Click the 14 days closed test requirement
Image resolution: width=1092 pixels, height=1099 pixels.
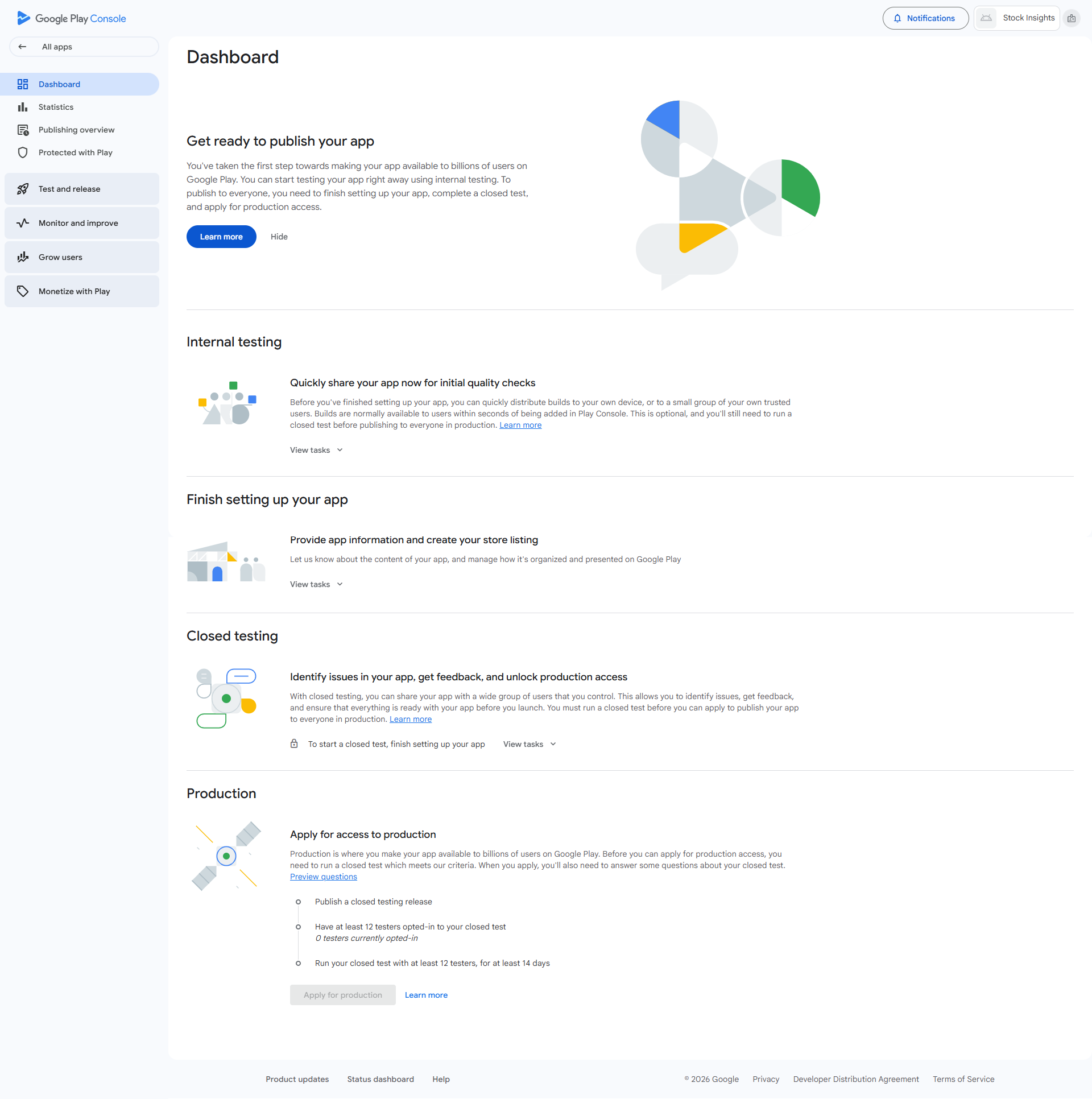coord(432,963)
